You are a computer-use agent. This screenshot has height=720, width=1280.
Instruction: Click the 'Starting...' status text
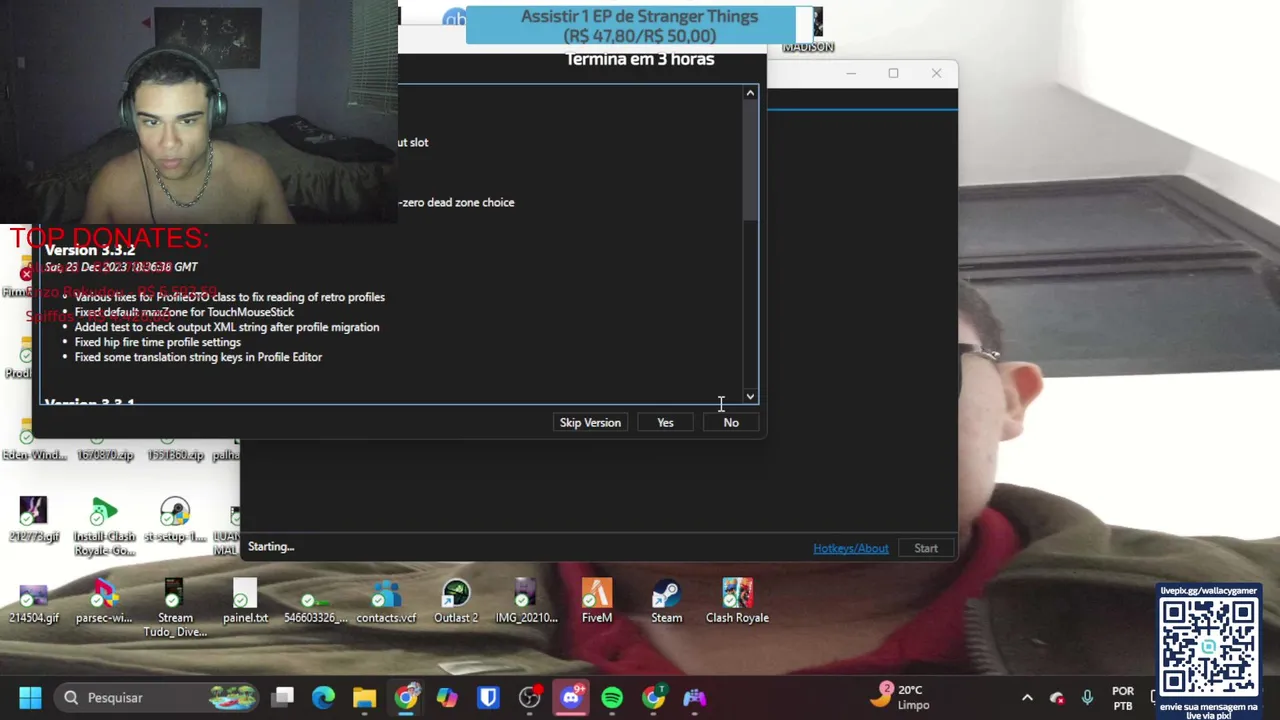(x=271, y=547)
